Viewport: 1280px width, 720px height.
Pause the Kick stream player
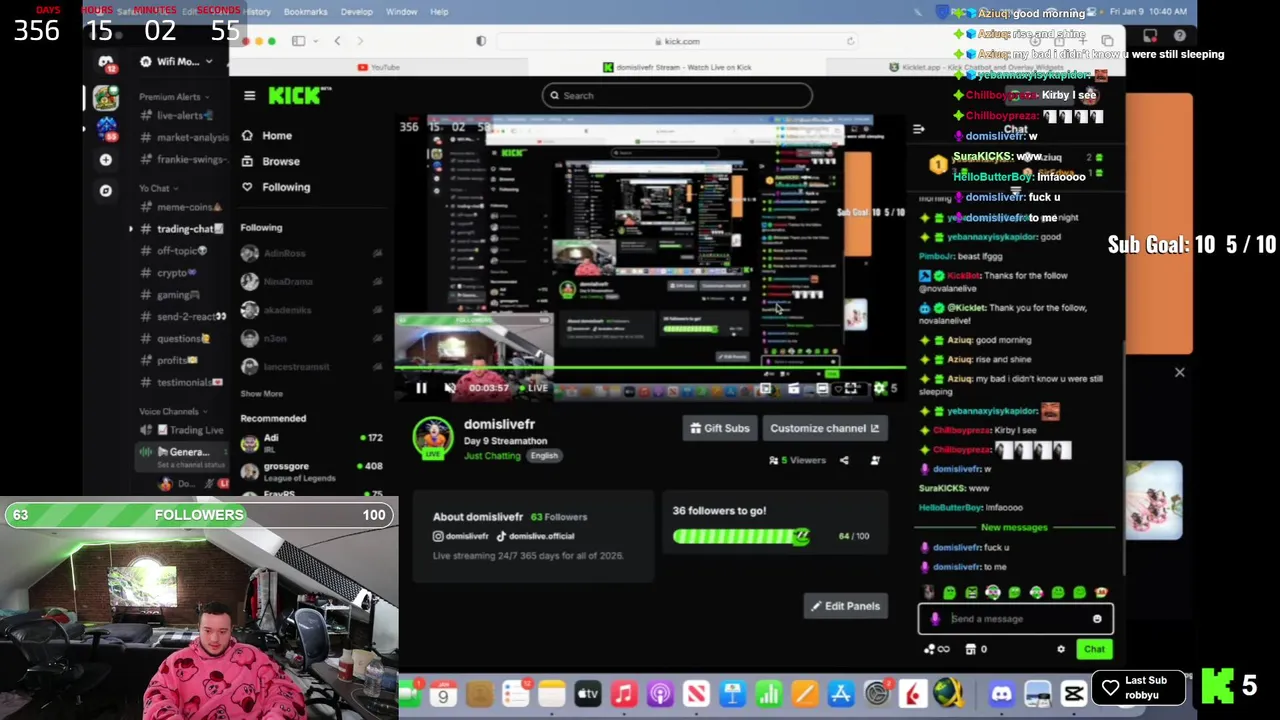pos(421,388)
